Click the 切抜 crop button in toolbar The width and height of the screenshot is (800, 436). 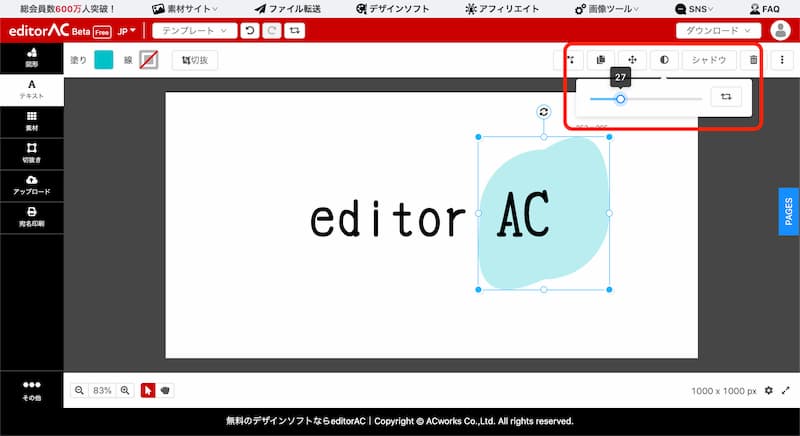click(195, 60)
